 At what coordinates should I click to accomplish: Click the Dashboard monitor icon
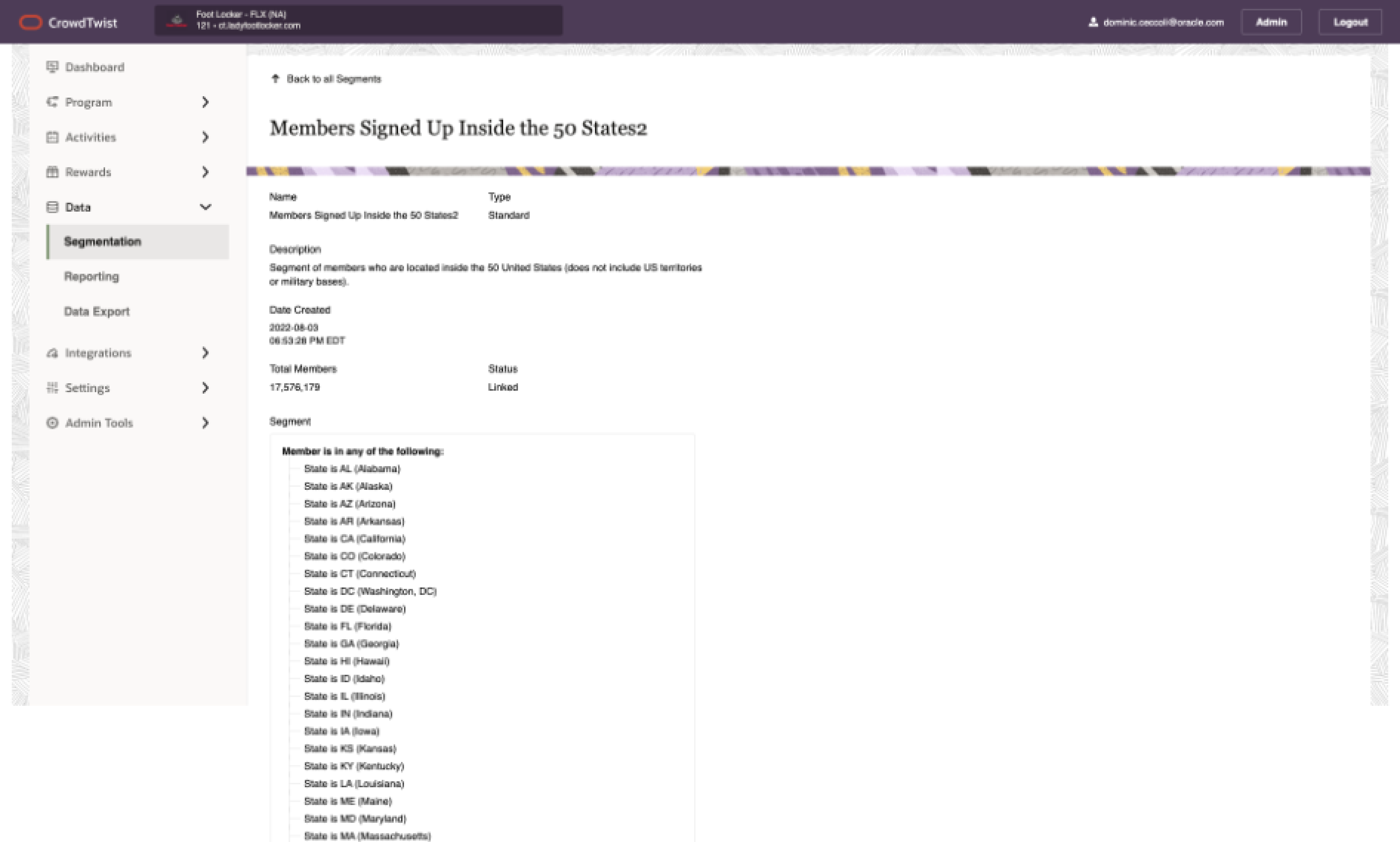[52, 67]
